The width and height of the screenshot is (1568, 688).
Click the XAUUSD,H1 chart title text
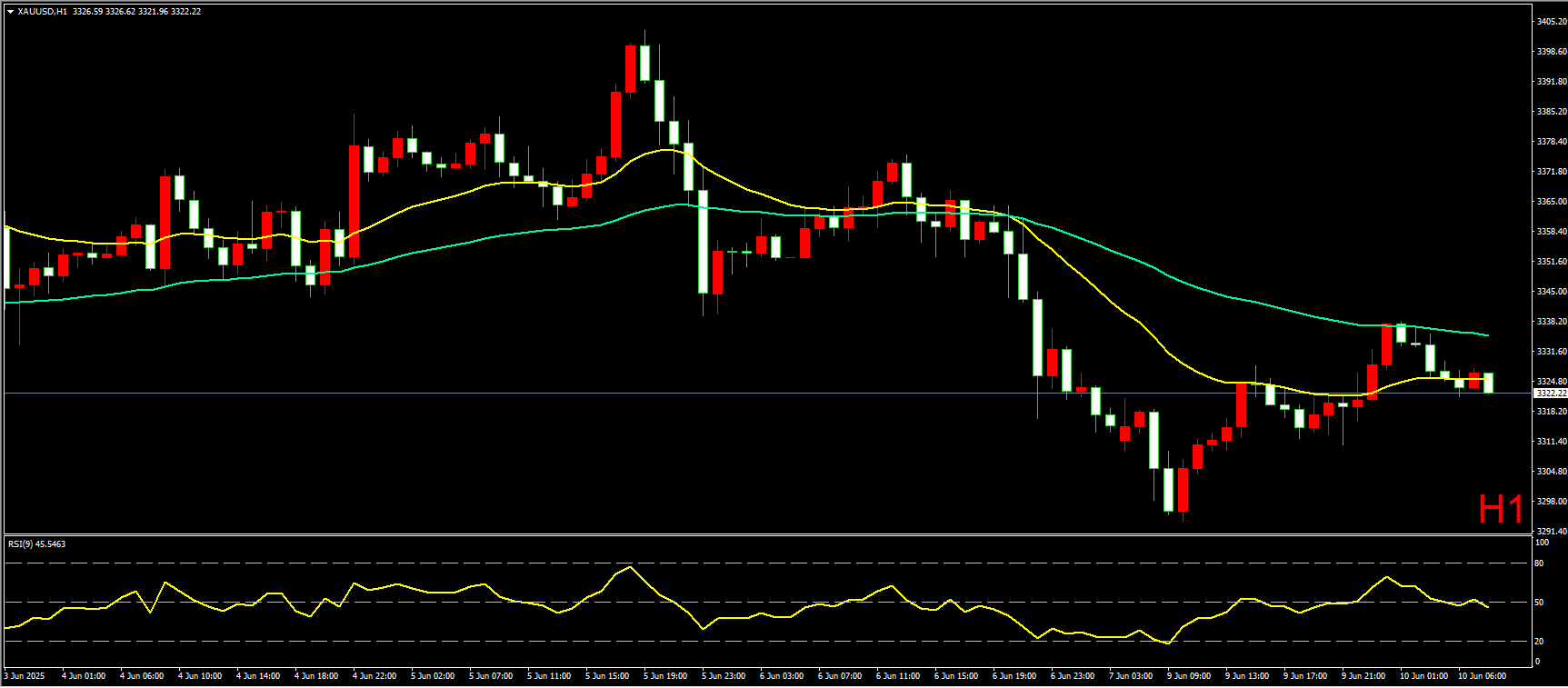(43, 12)
